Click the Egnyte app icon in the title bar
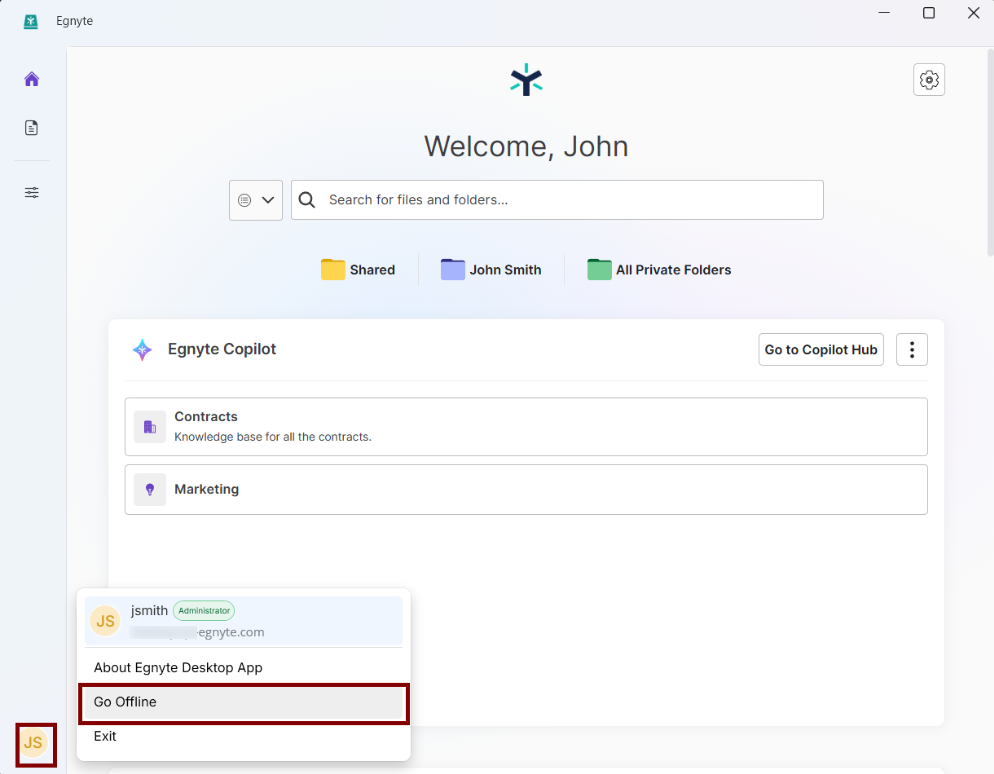The width and height of the screenshot is (994, 774). point(30,22)
